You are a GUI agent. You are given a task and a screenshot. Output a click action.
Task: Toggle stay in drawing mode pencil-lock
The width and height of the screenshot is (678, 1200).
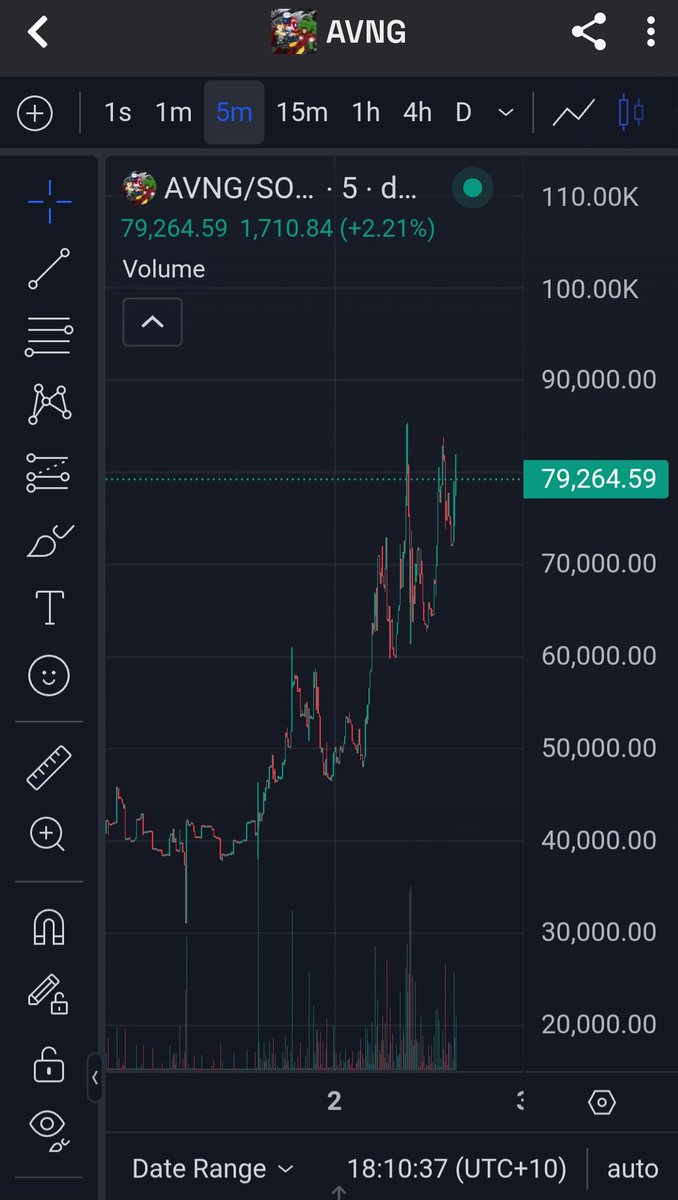pos(48,993)
